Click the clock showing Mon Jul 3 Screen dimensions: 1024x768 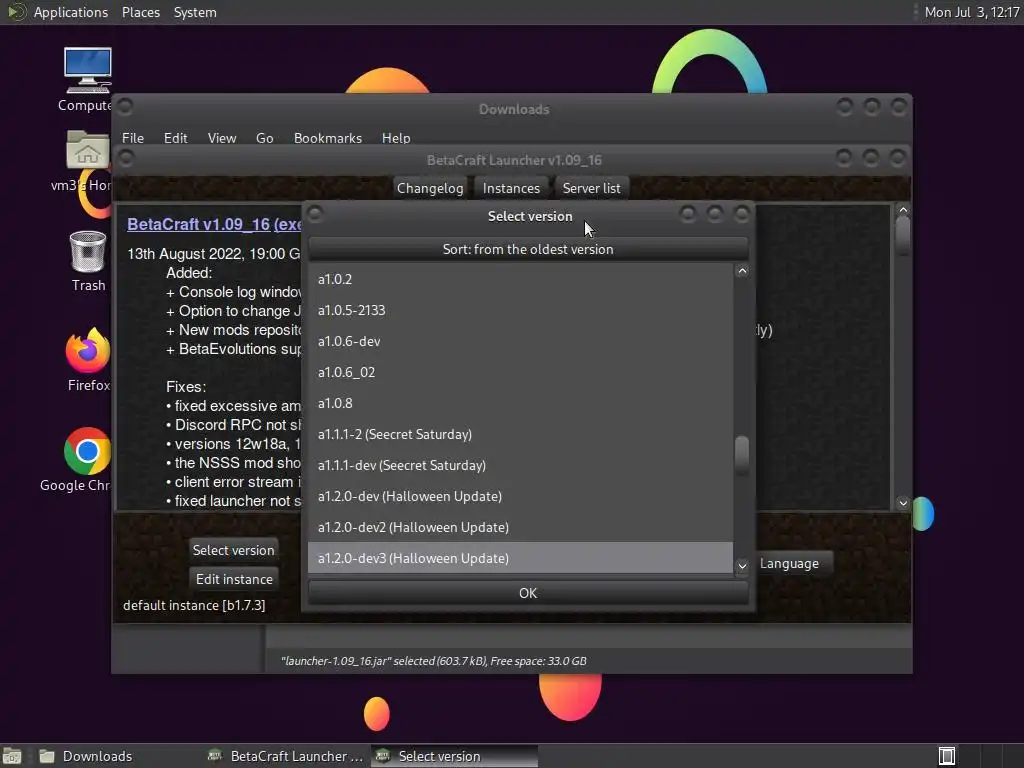point(971,12)
